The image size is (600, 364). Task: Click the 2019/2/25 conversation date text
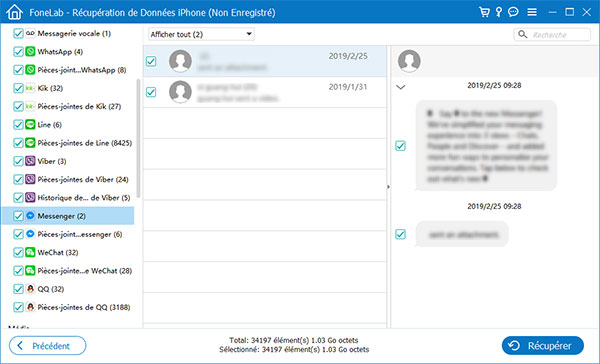(348, 56)
